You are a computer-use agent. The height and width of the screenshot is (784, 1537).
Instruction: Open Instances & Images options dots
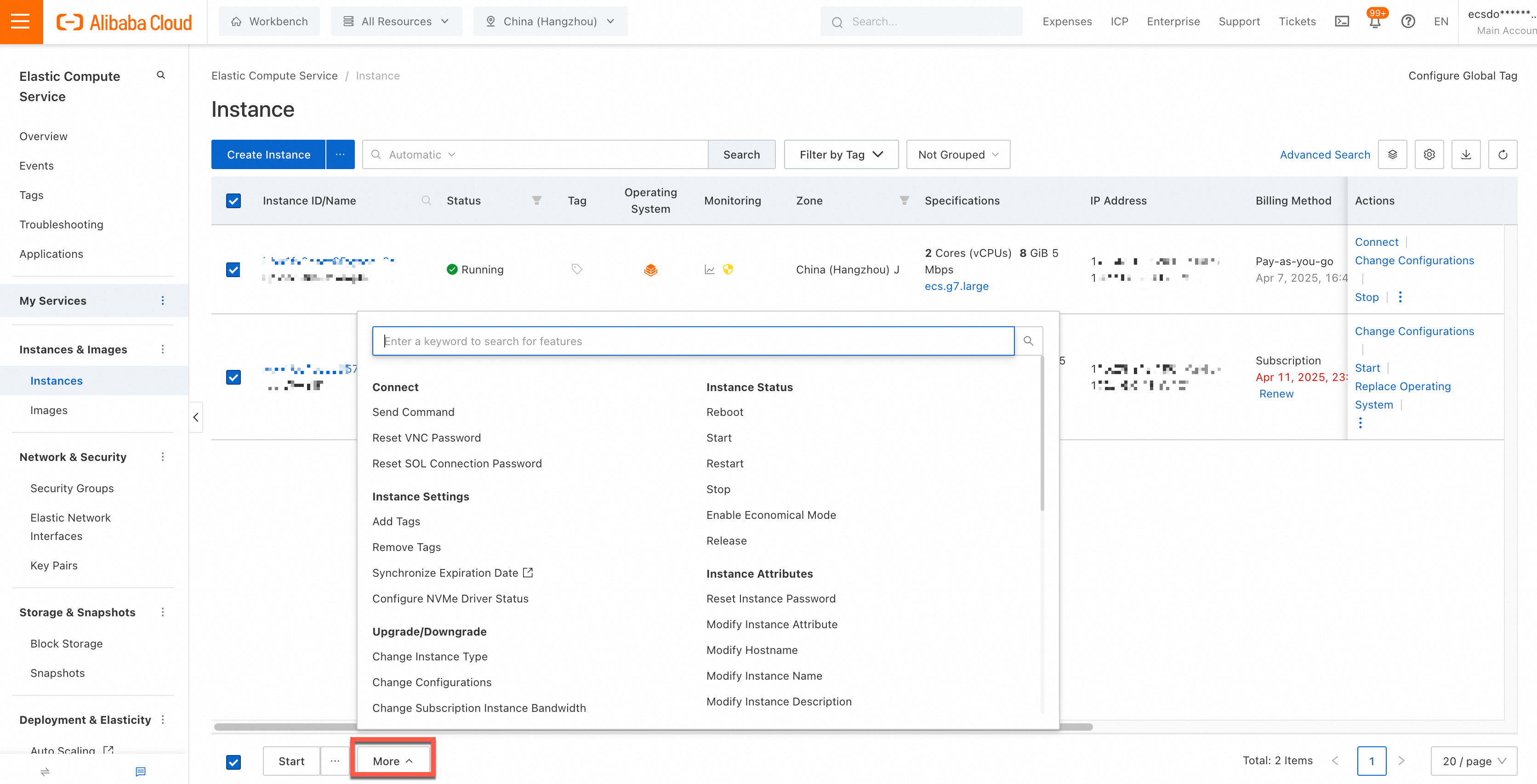click(x=163, y=350)
